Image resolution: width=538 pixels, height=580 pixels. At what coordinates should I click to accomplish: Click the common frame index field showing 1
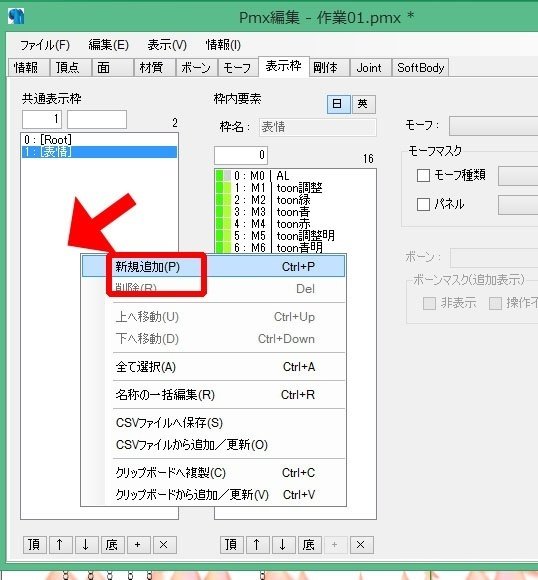point(42,119)
